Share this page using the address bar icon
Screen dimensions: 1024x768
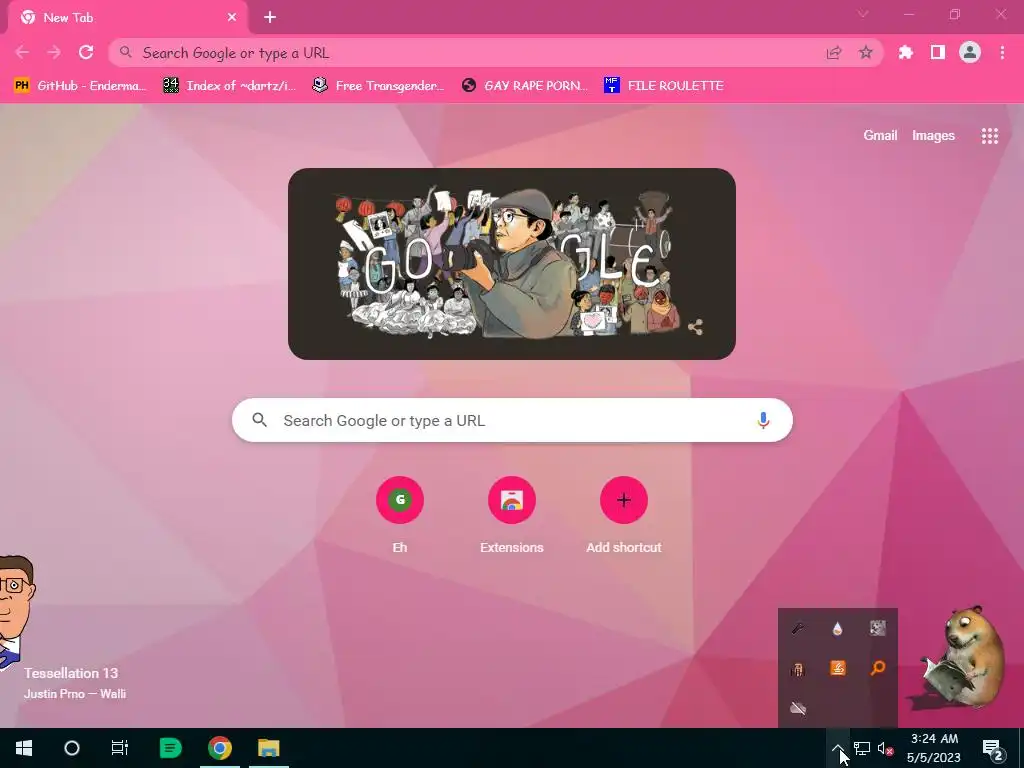click(x=833, y=53)
